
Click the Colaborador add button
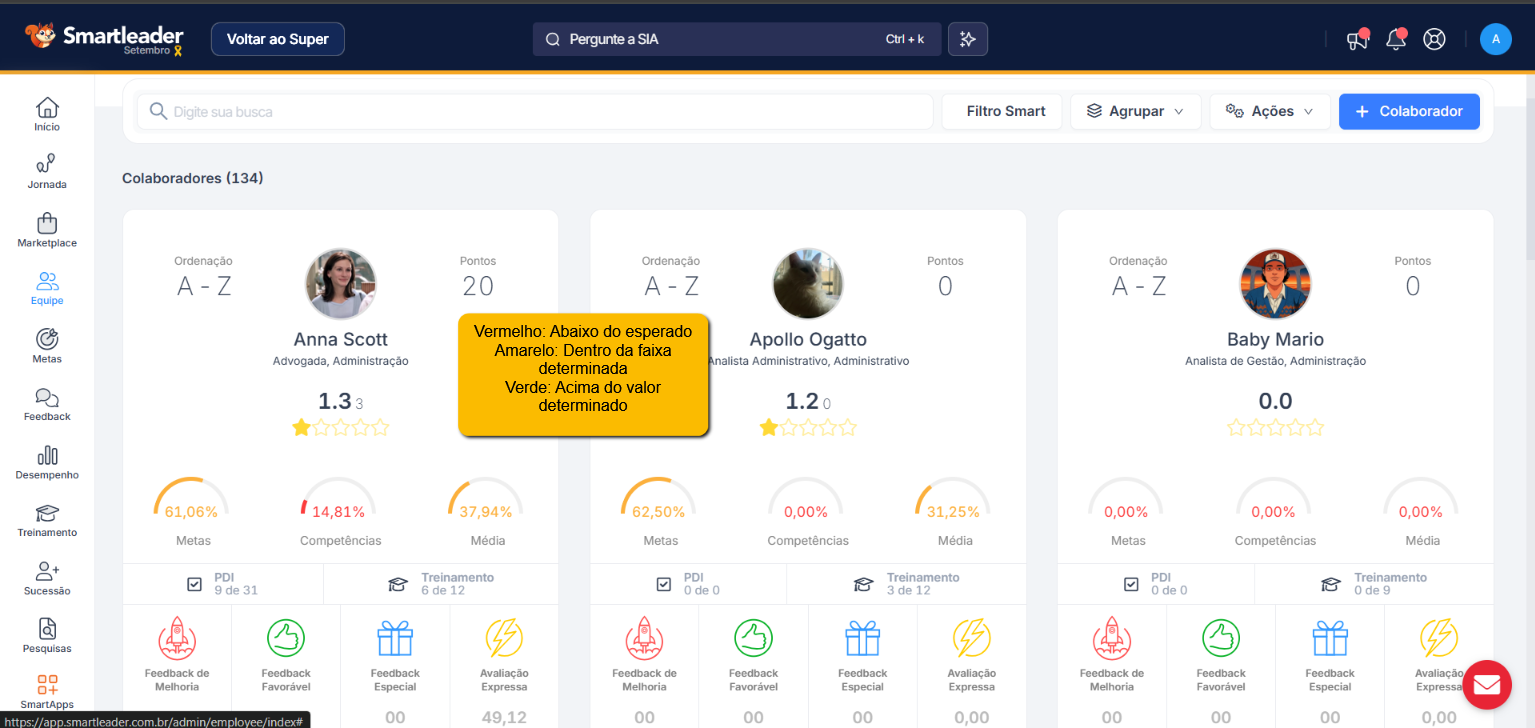1408,112
